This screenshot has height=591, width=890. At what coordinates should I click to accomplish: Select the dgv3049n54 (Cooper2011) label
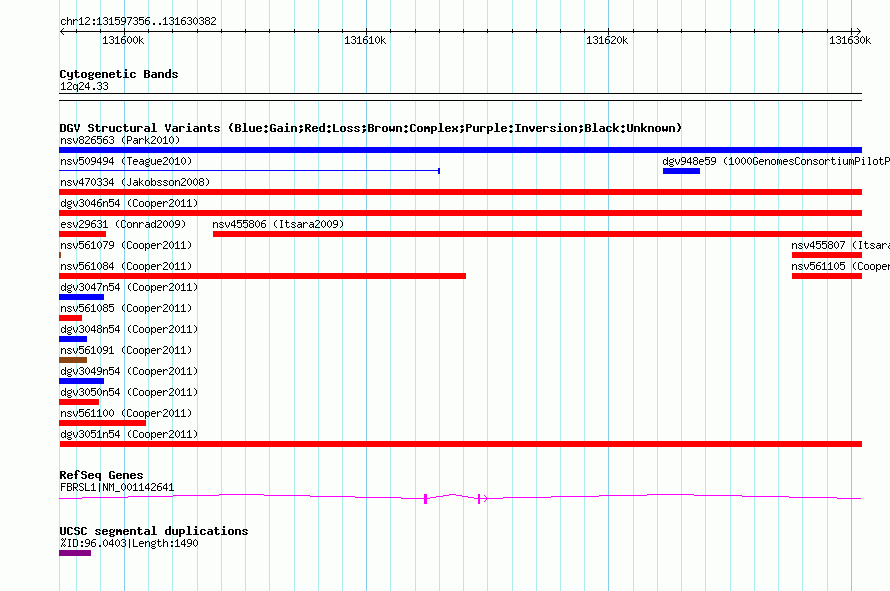point(129,371)
